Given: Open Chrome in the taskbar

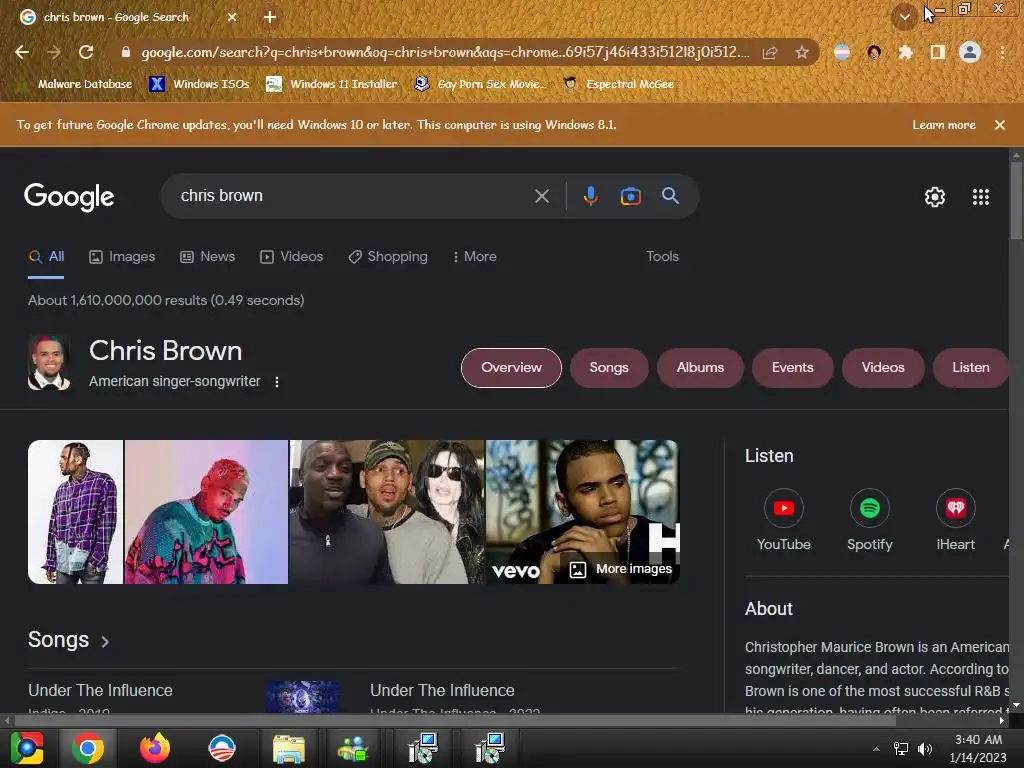Looking at the screenshot, I should [88, 748].
